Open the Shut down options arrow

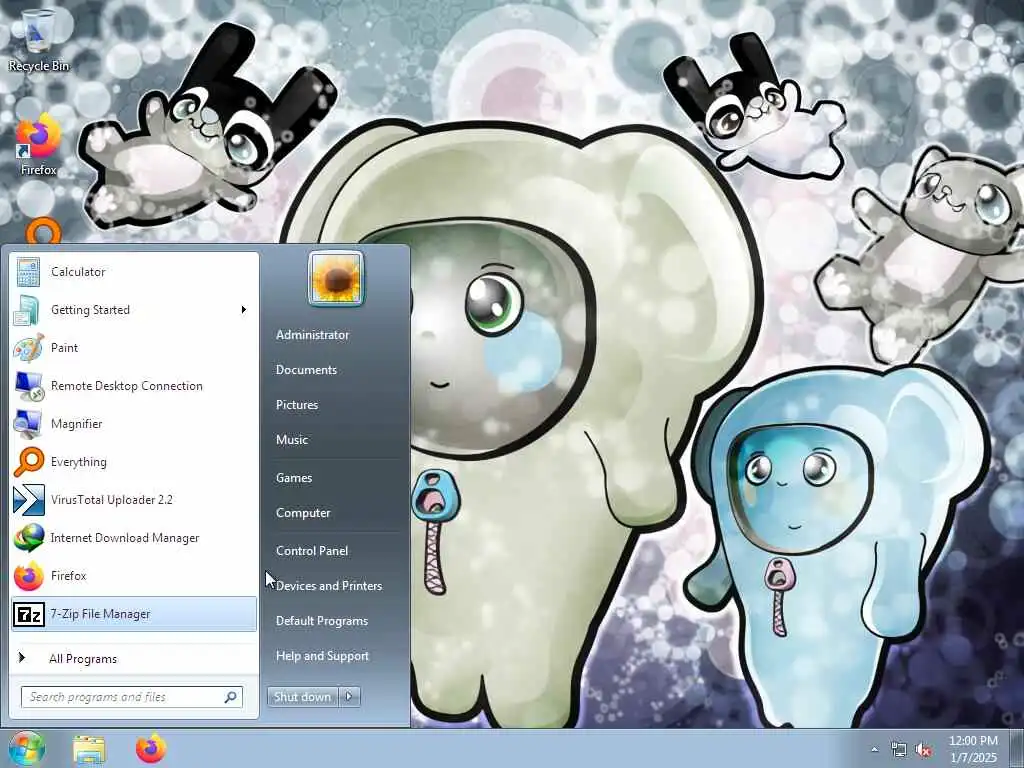coord(349,697)
